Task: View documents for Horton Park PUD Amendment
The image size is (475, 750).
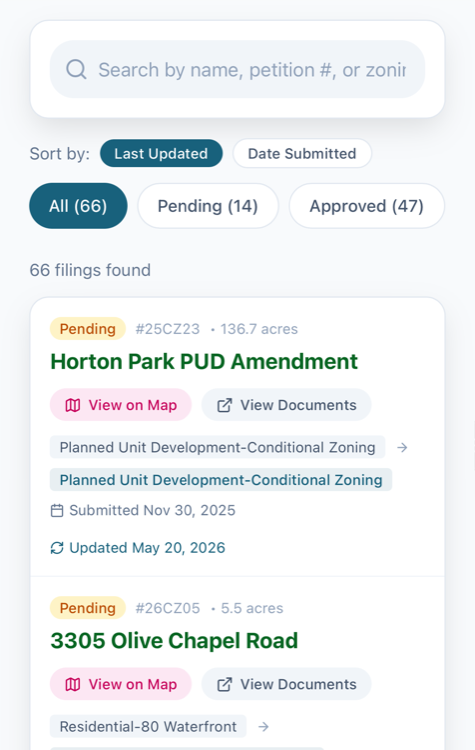Action: click(287, 405)
